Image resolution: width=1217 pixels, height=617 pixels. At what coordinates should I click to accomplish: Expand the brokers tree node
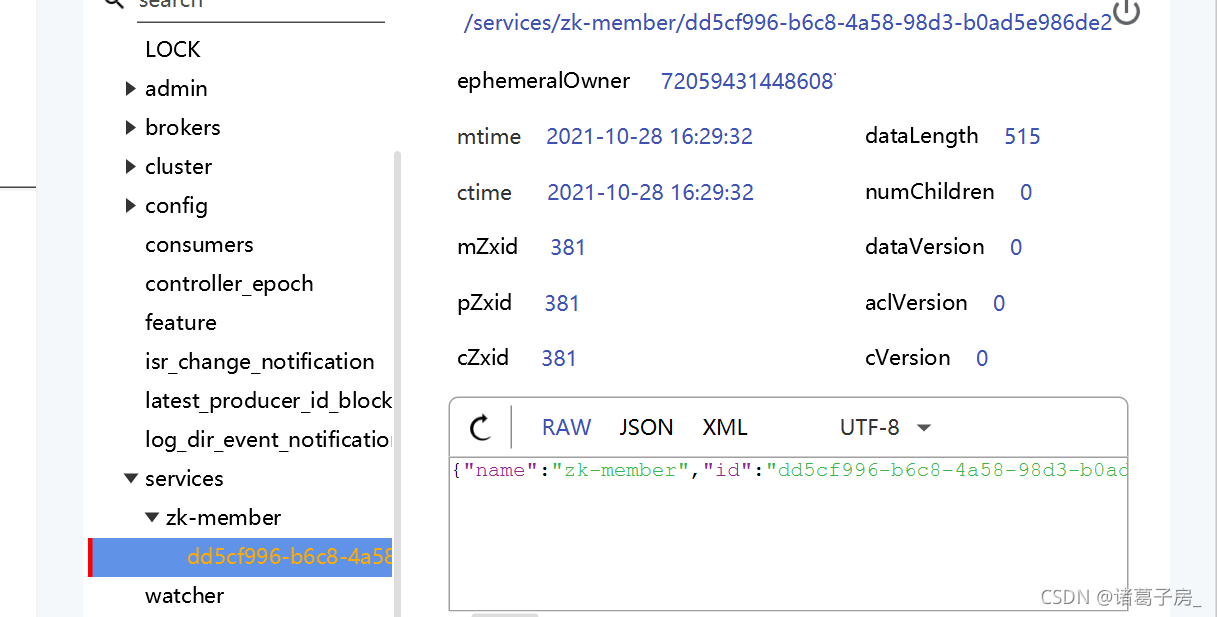coord(131,127)
